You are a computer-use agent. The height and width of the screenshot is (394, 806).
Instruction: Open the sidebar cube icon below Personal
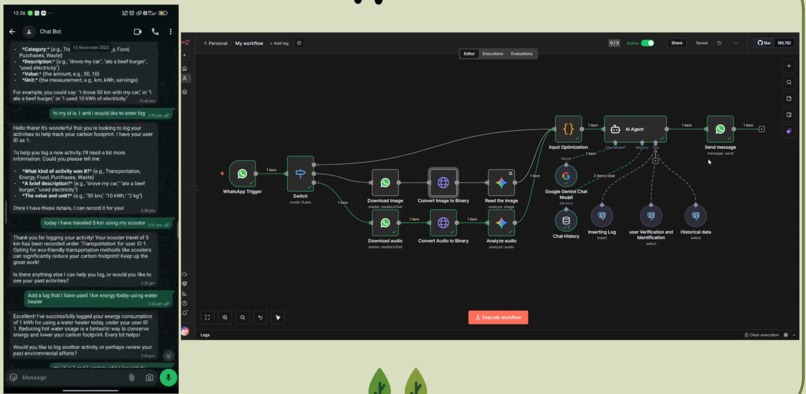coord(185,92)
